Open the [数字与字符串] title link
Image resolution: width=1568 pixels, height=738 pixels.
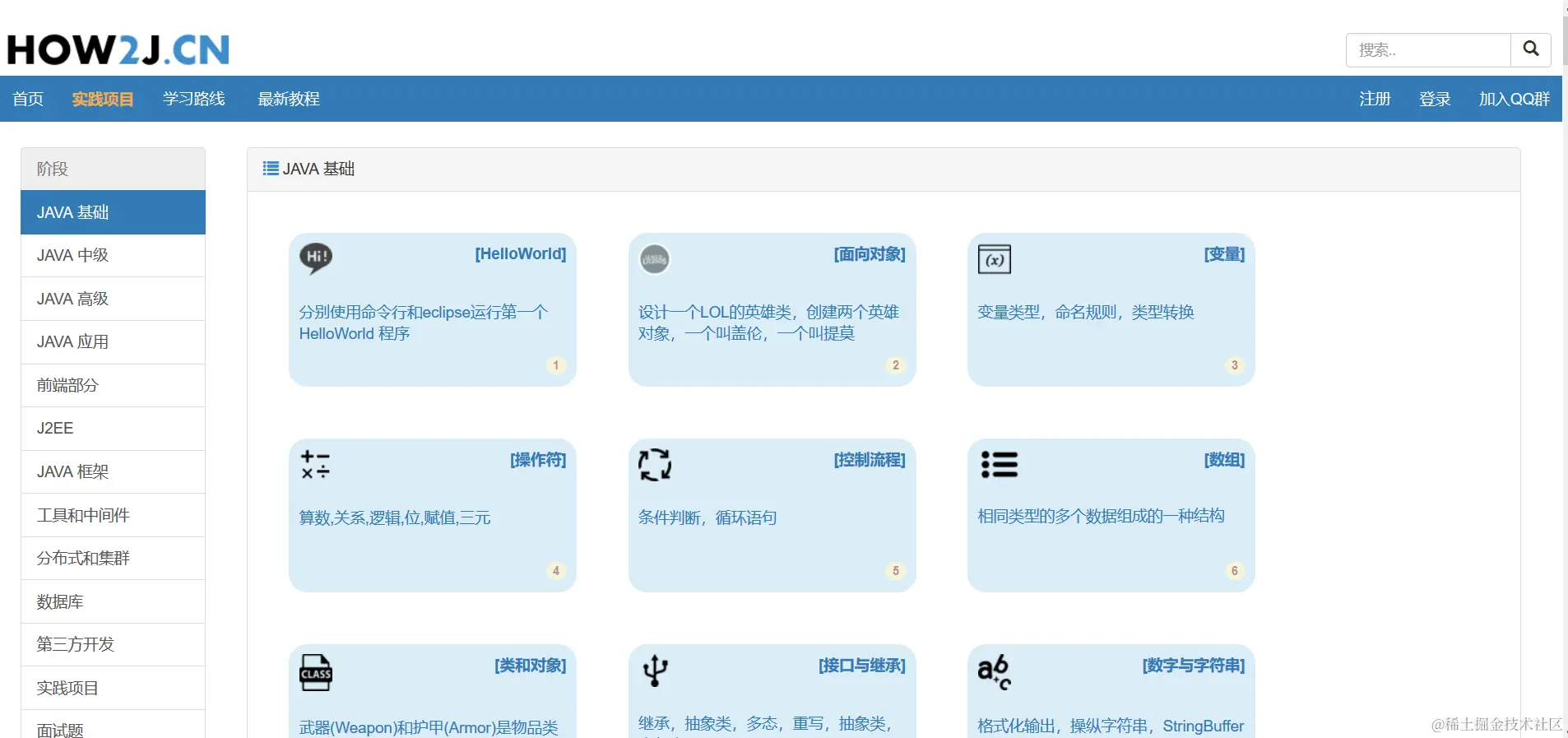pos(1194,666)
